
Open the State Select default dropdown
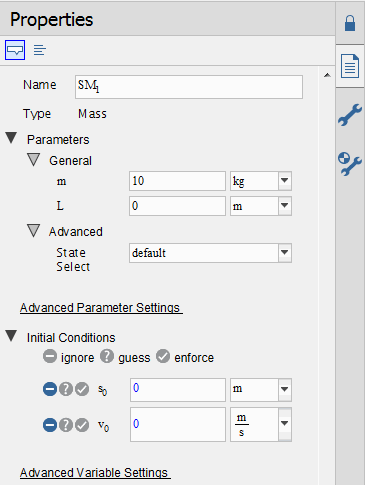[x=284, y=253]
